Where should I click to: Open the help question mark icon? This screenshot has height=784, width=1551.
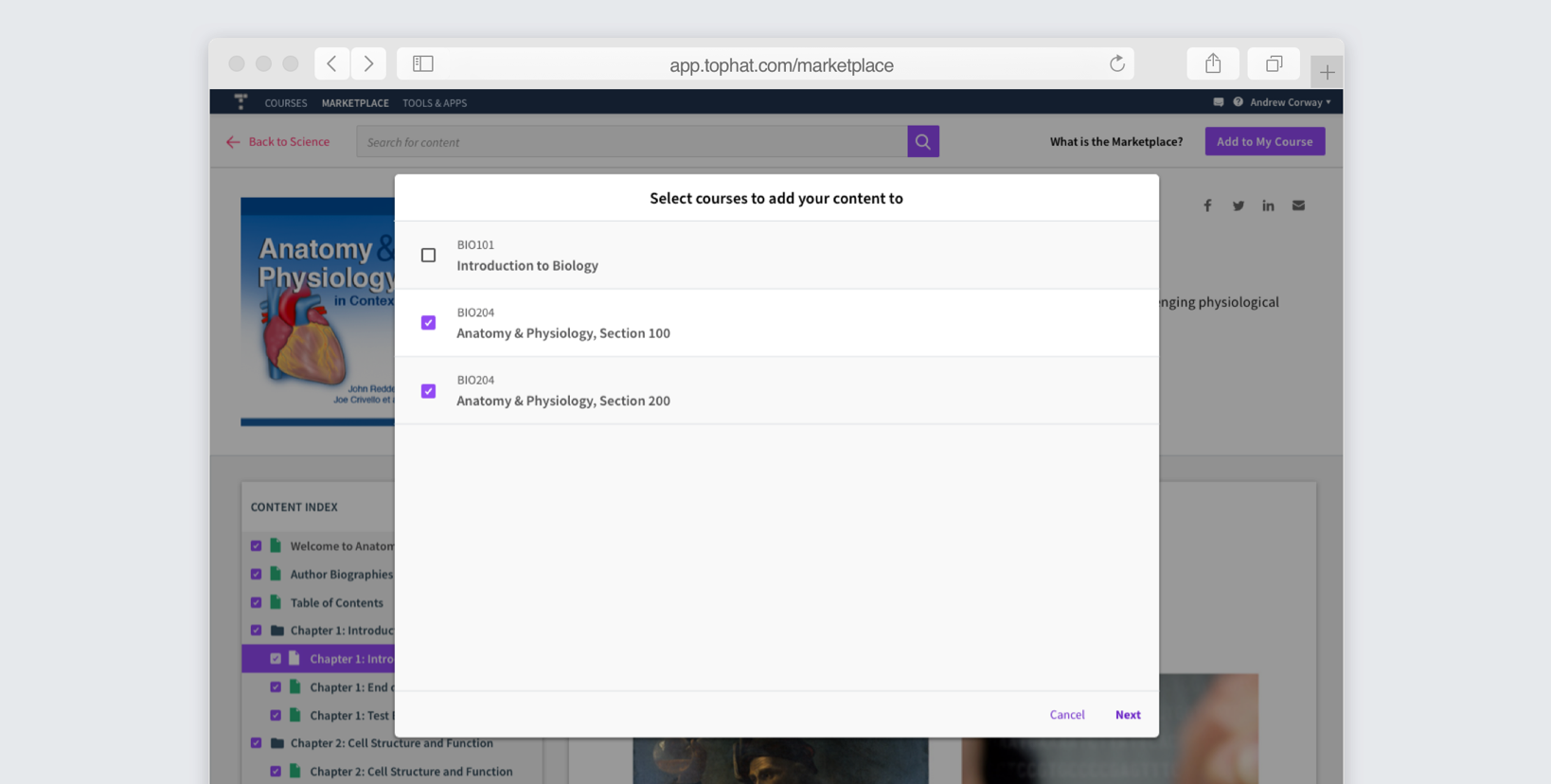[x=1238, y=102]
